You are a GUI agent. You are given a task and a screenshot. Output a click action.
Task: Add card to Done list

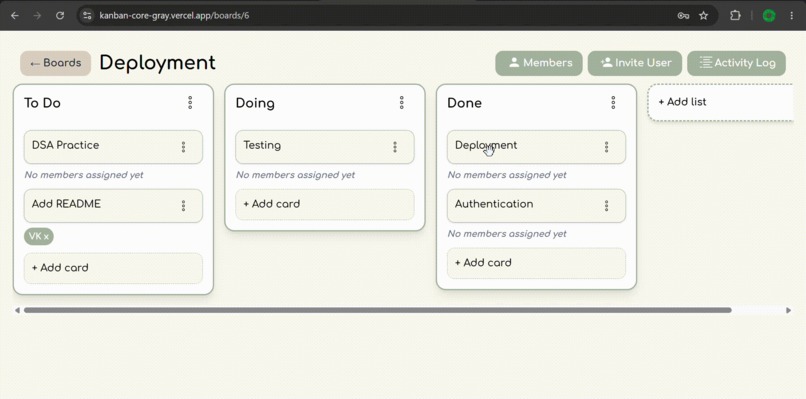[536, 263]
